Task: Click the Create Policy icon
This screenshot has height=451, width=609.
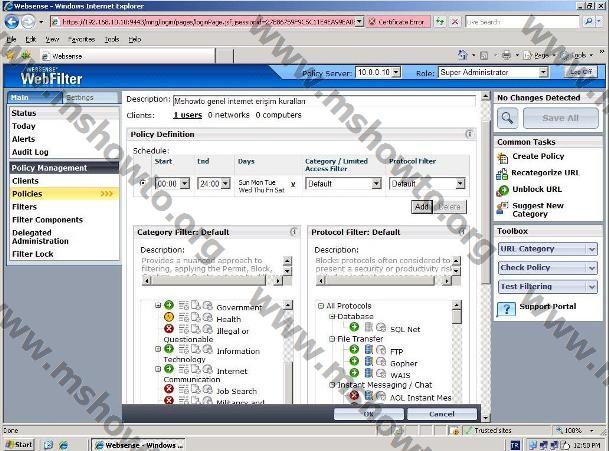Action: 503,157
